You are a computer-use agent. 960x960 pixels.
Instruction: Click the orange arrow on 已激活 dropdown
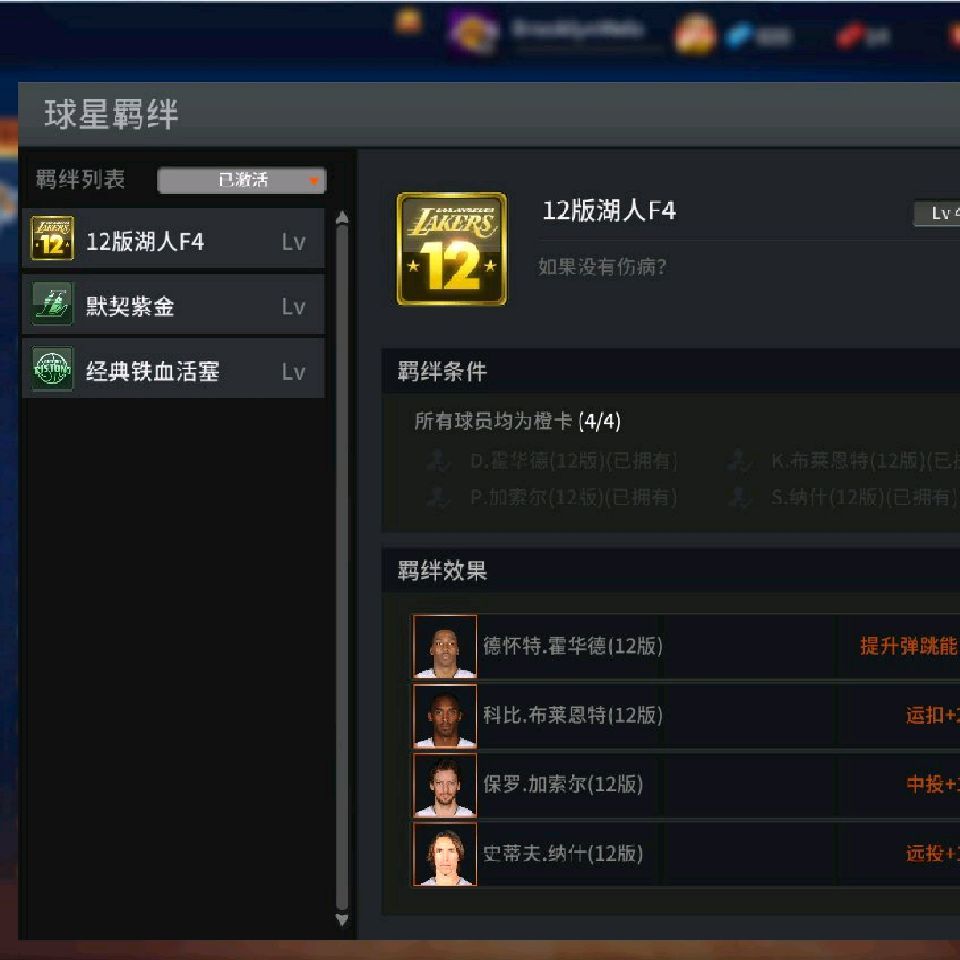[x=313, y=181]
